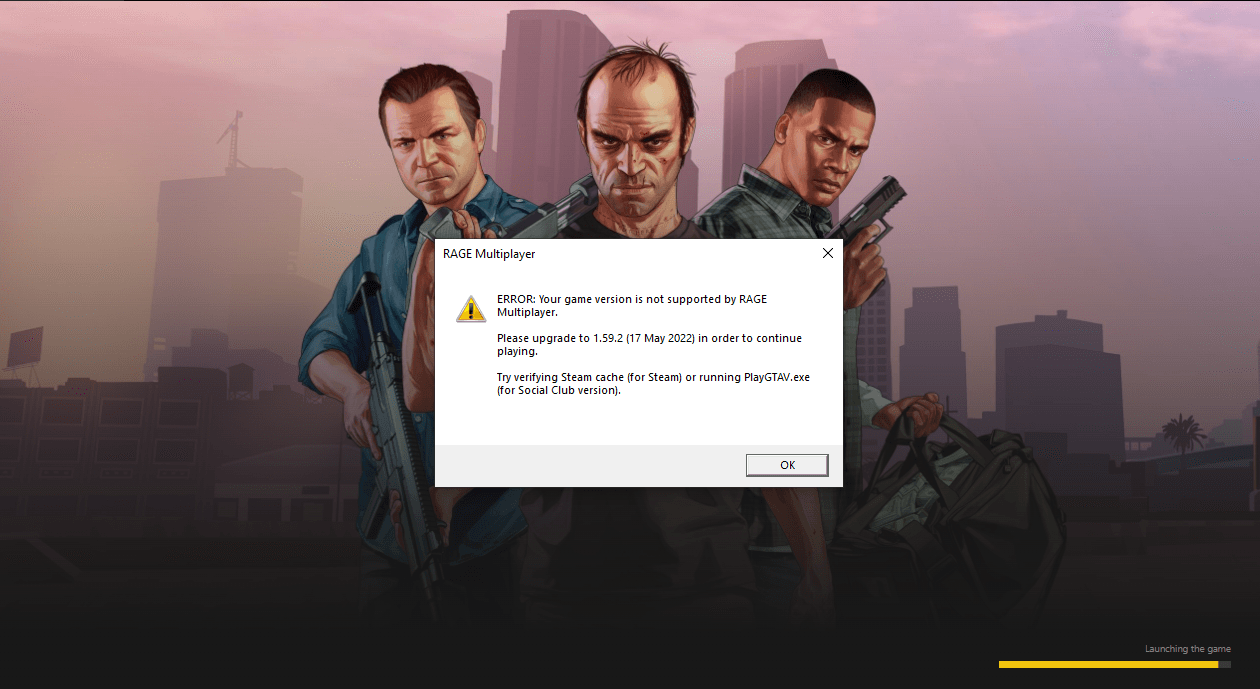1260x689 pixels.
Task: Click the construction crane atop the left building
Action: [x=232, y=140]
